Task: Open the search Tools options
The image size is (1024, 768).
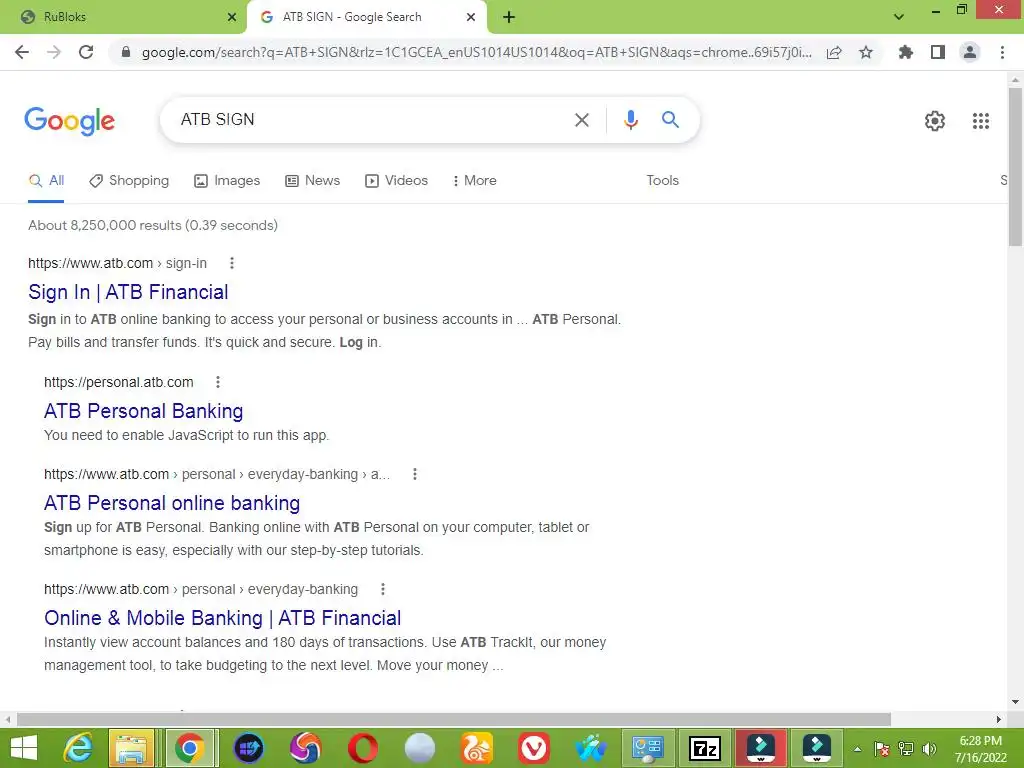Action: [x=662, y=181]
